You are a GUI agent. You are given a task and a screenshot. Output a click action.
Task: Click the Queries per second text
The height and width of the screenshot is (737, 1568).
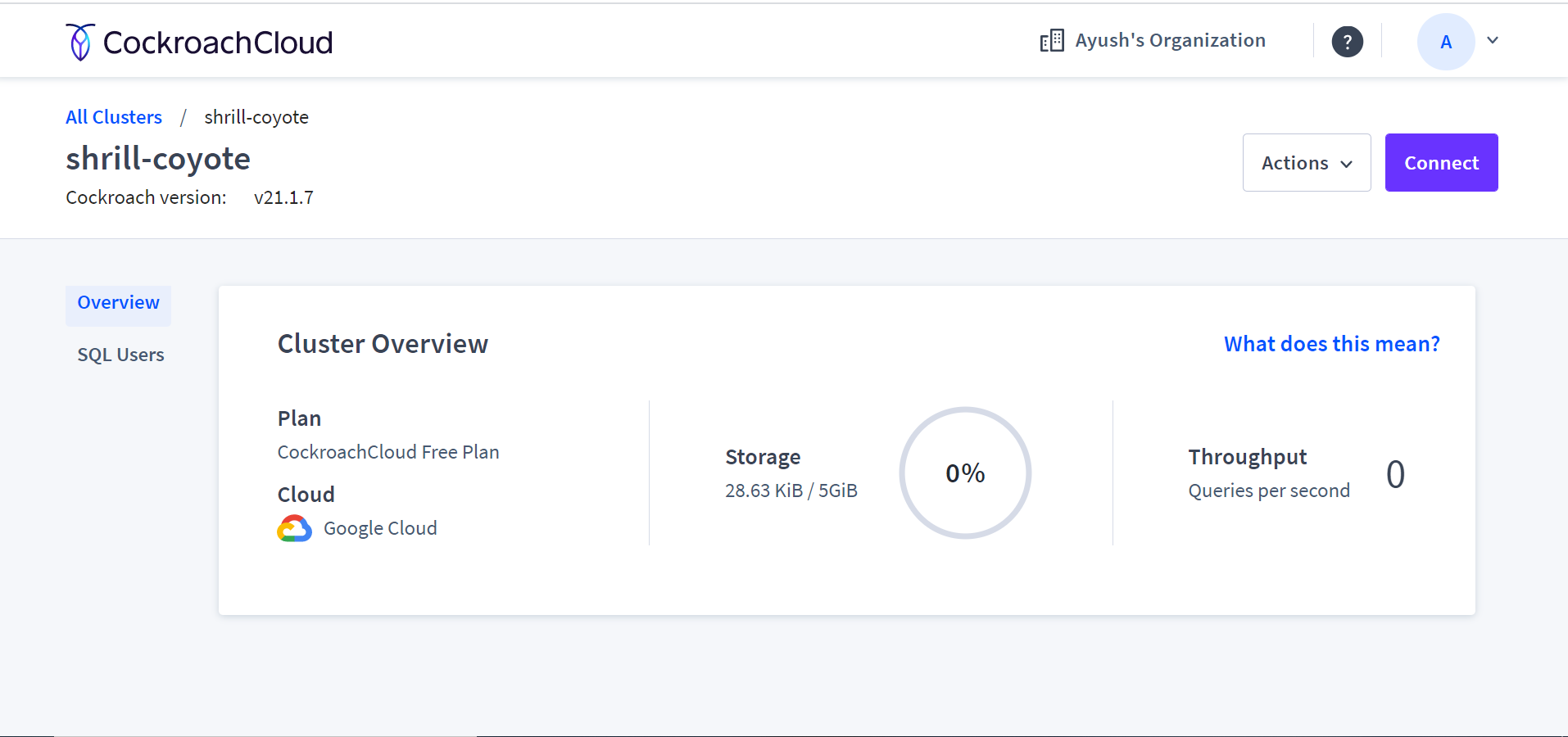pyautogui.click(x=1269, y=491)
